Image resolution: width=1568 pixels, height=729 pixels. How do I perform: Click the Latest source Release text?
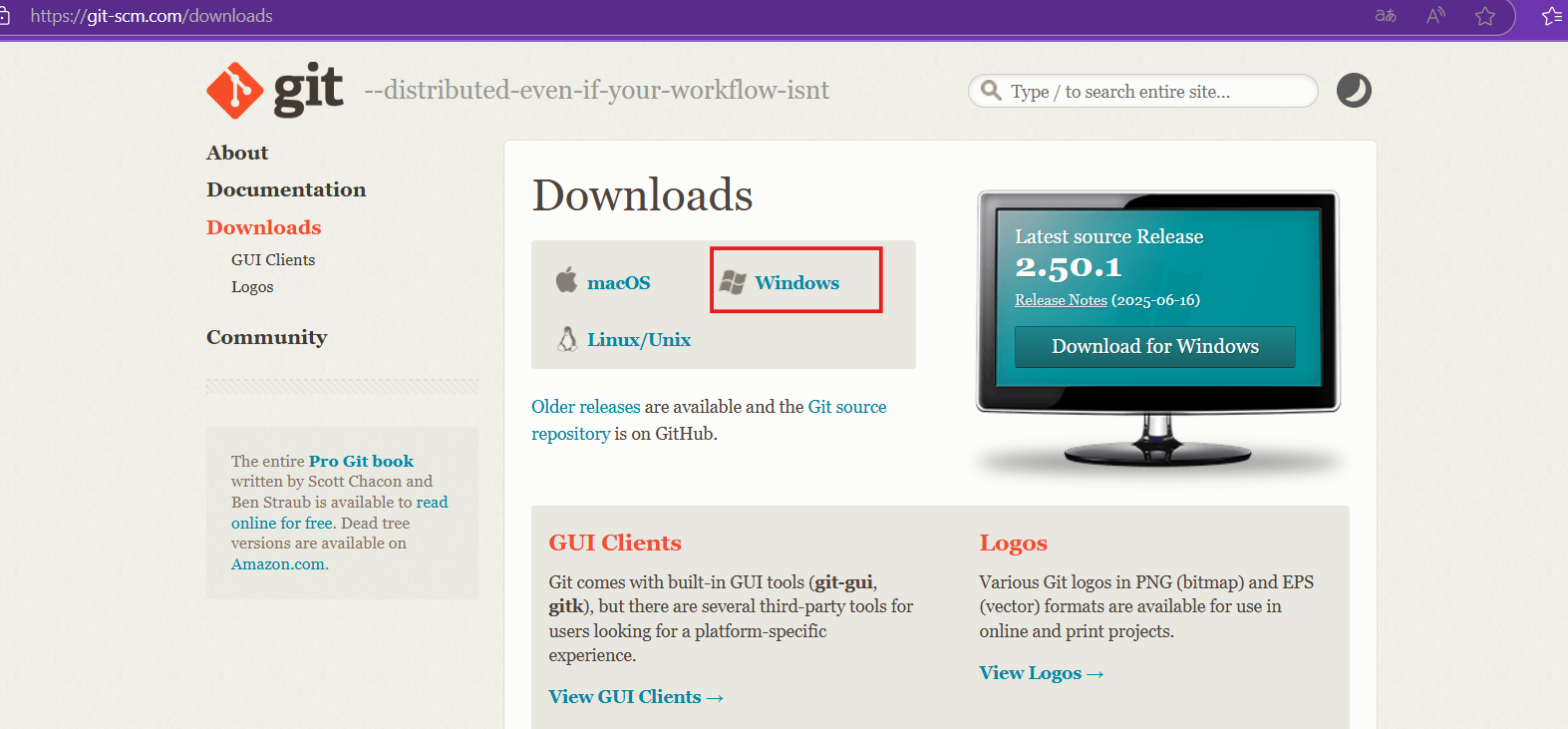[1108, 236]
